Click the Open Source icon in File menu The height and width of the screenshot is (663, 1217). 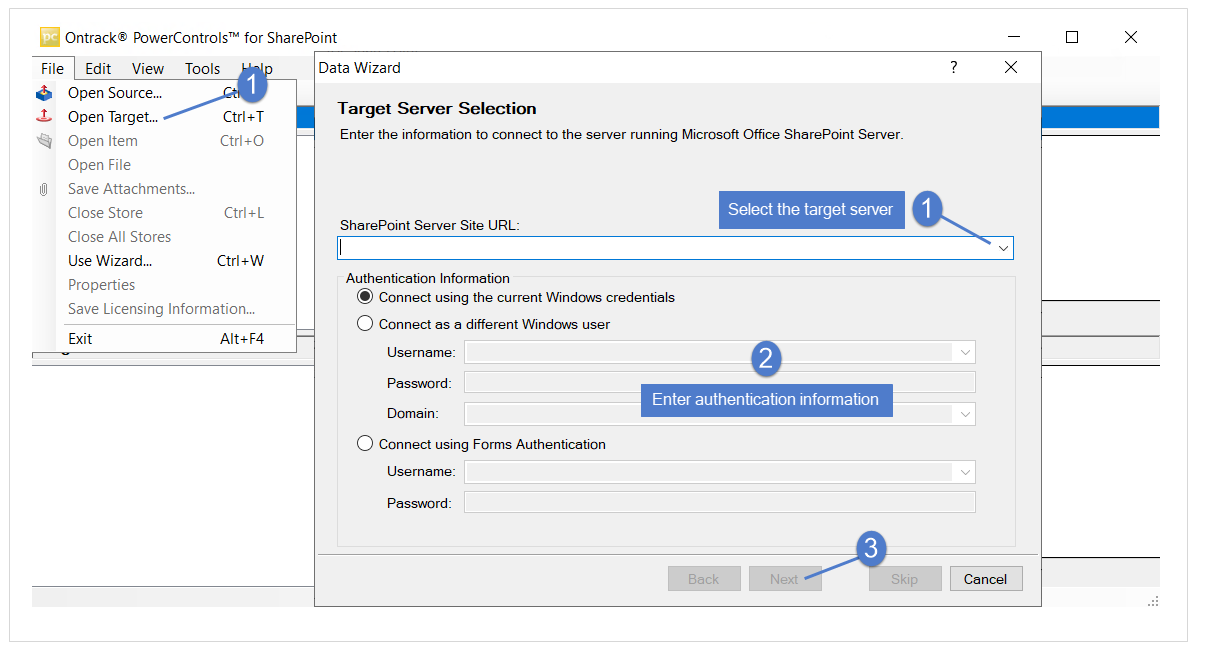(x=44, y=93)
